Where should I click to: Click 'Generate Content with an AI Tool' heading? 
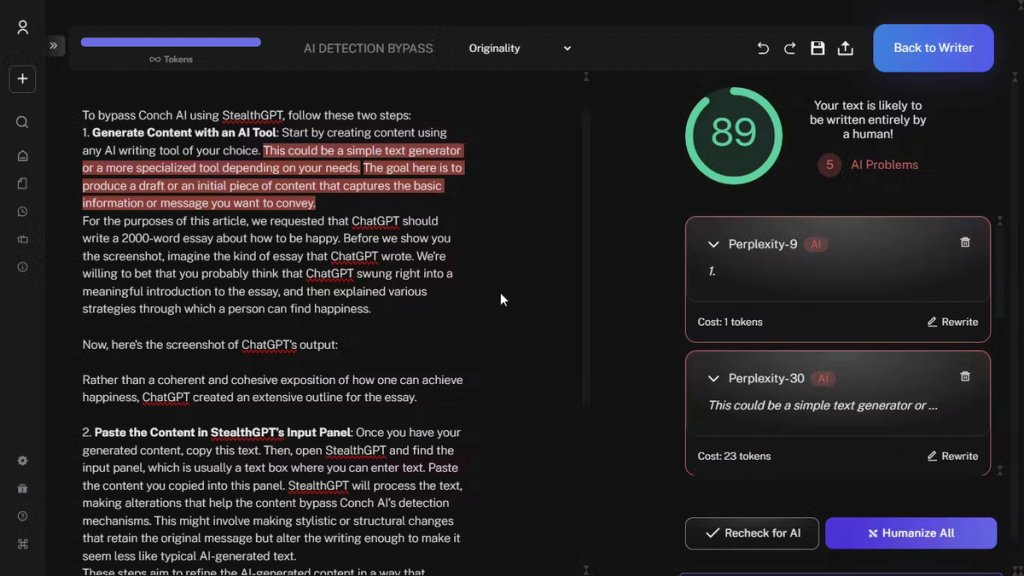[x=184, y=133]
